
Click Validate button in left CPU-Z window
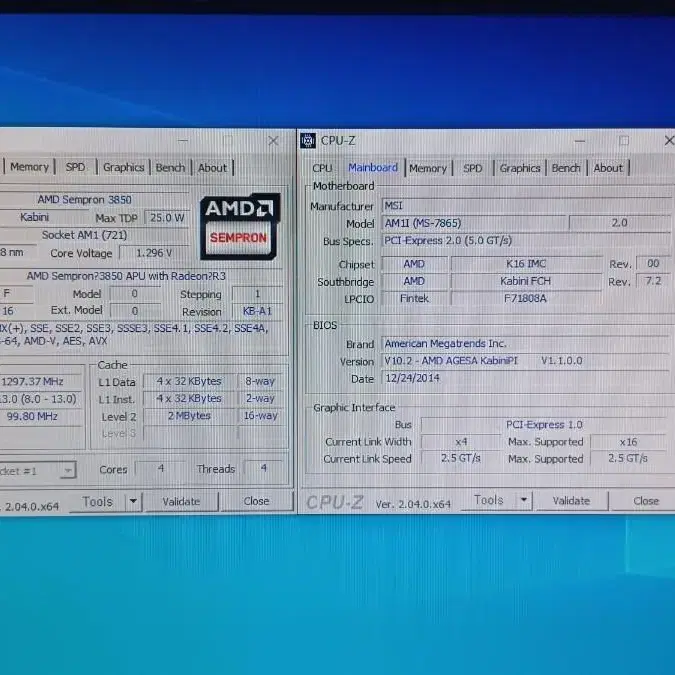(x=181, y=502)
